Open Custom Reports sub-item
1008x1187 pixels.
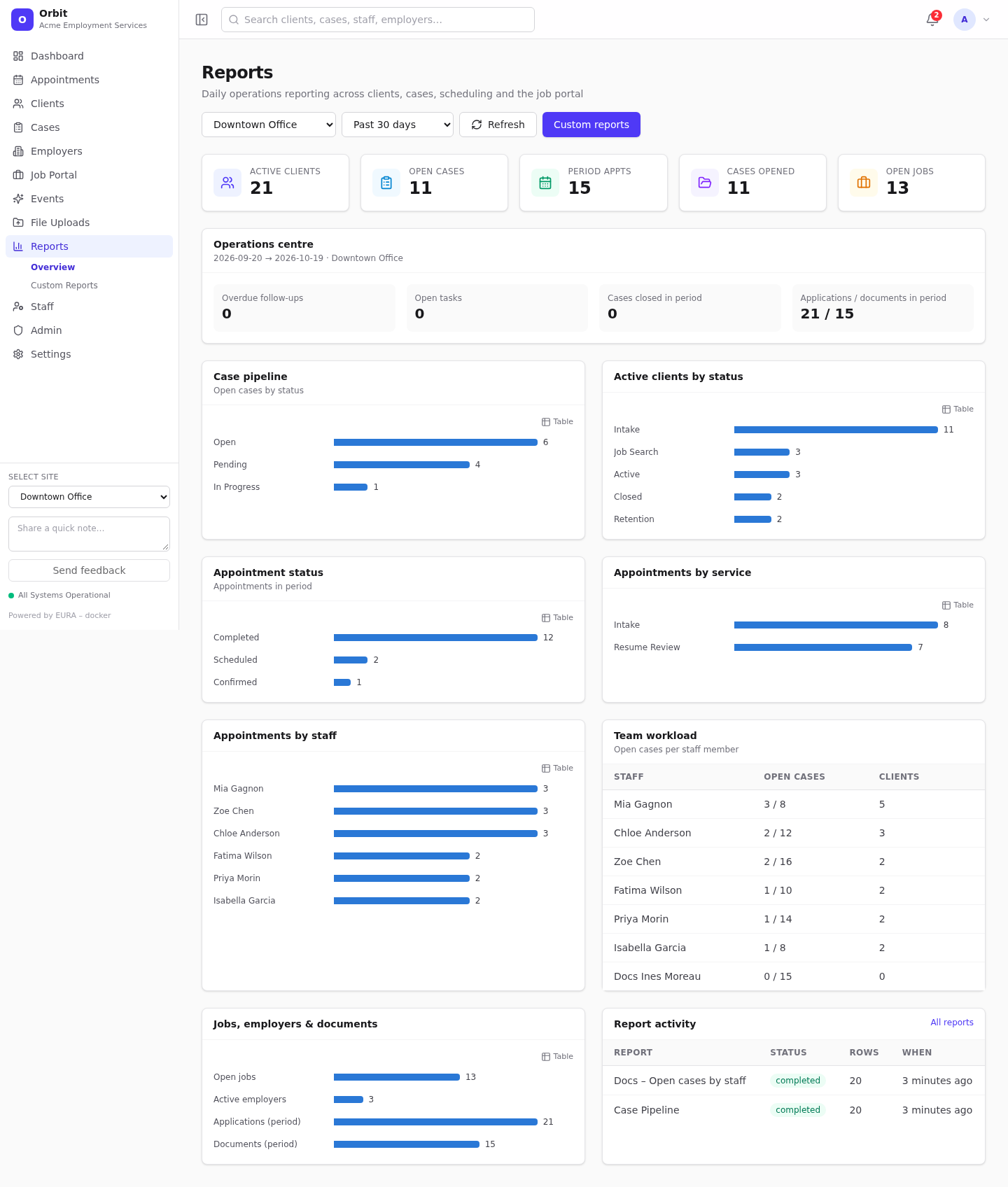pos(64,286)
